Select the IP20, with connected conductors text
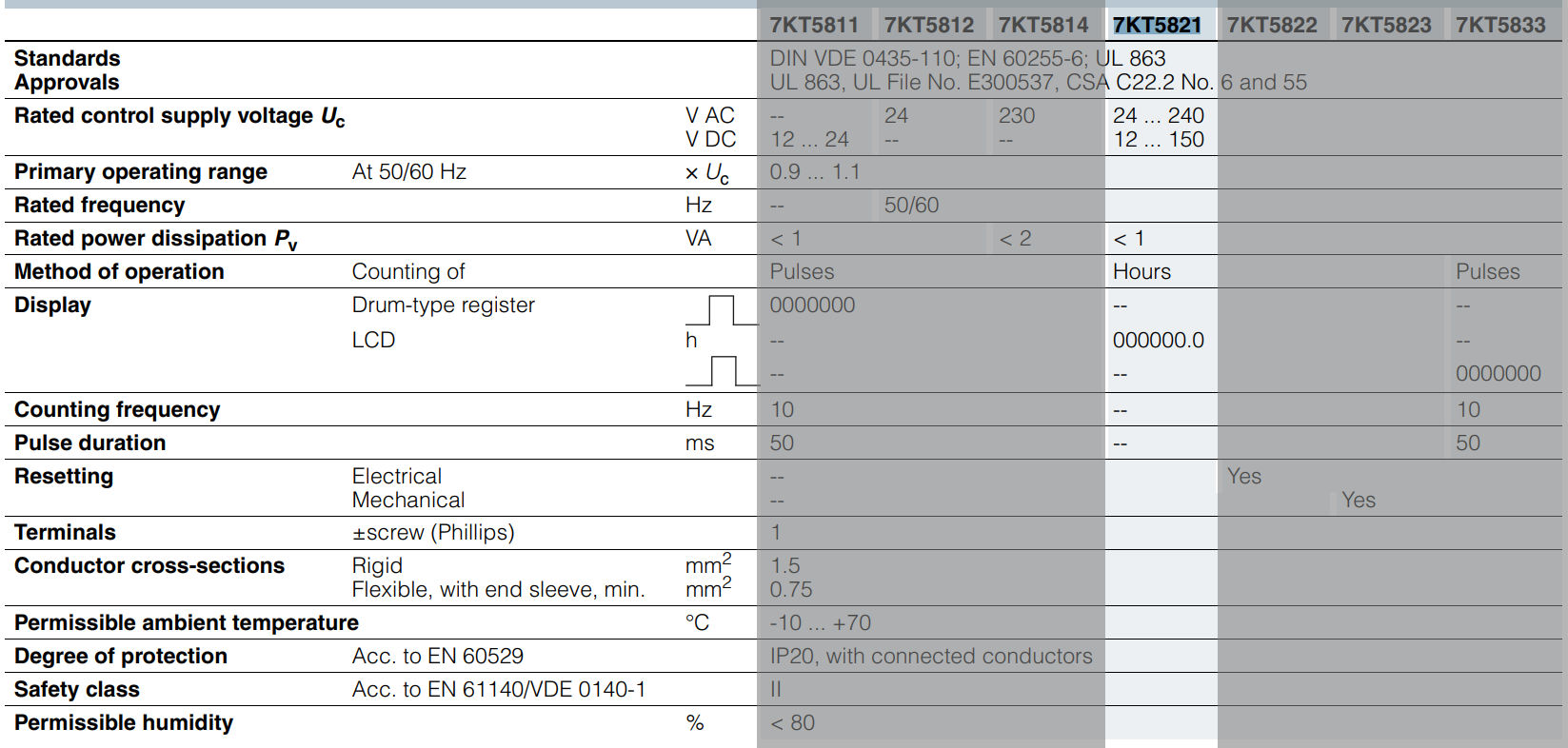The image size is (1568, 748). pos(930,656)
